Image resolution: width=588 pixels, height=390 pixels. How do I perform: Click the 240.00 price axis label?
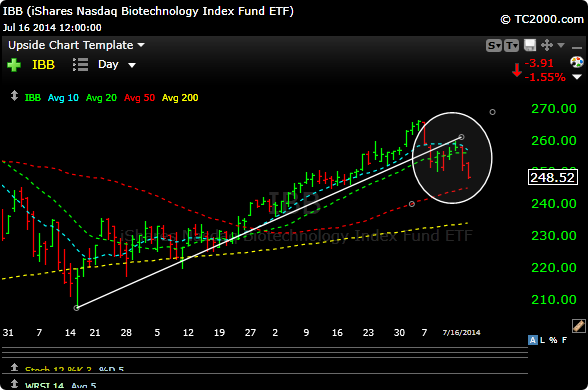pyautogui.click(x=554, y=204)
